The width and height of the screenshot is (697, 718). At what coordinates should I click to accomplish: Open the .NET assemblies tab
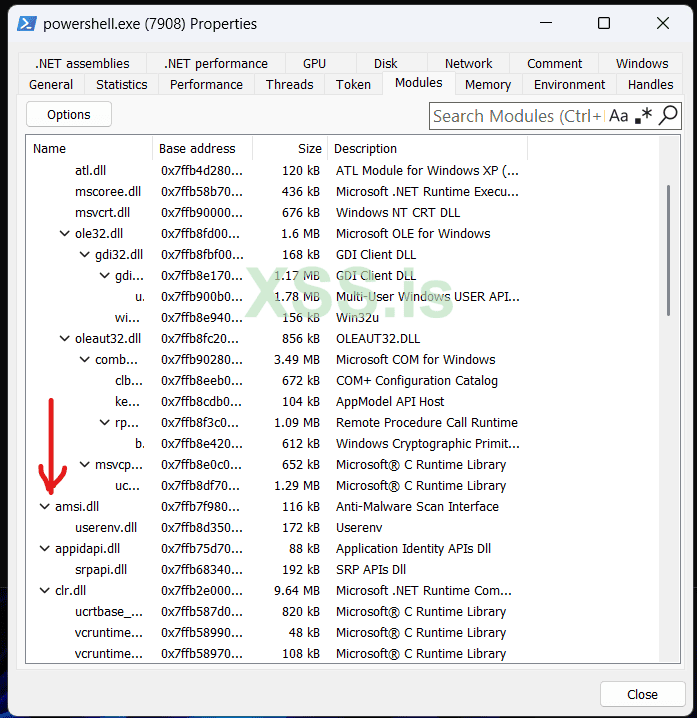[x=82, y=64]
